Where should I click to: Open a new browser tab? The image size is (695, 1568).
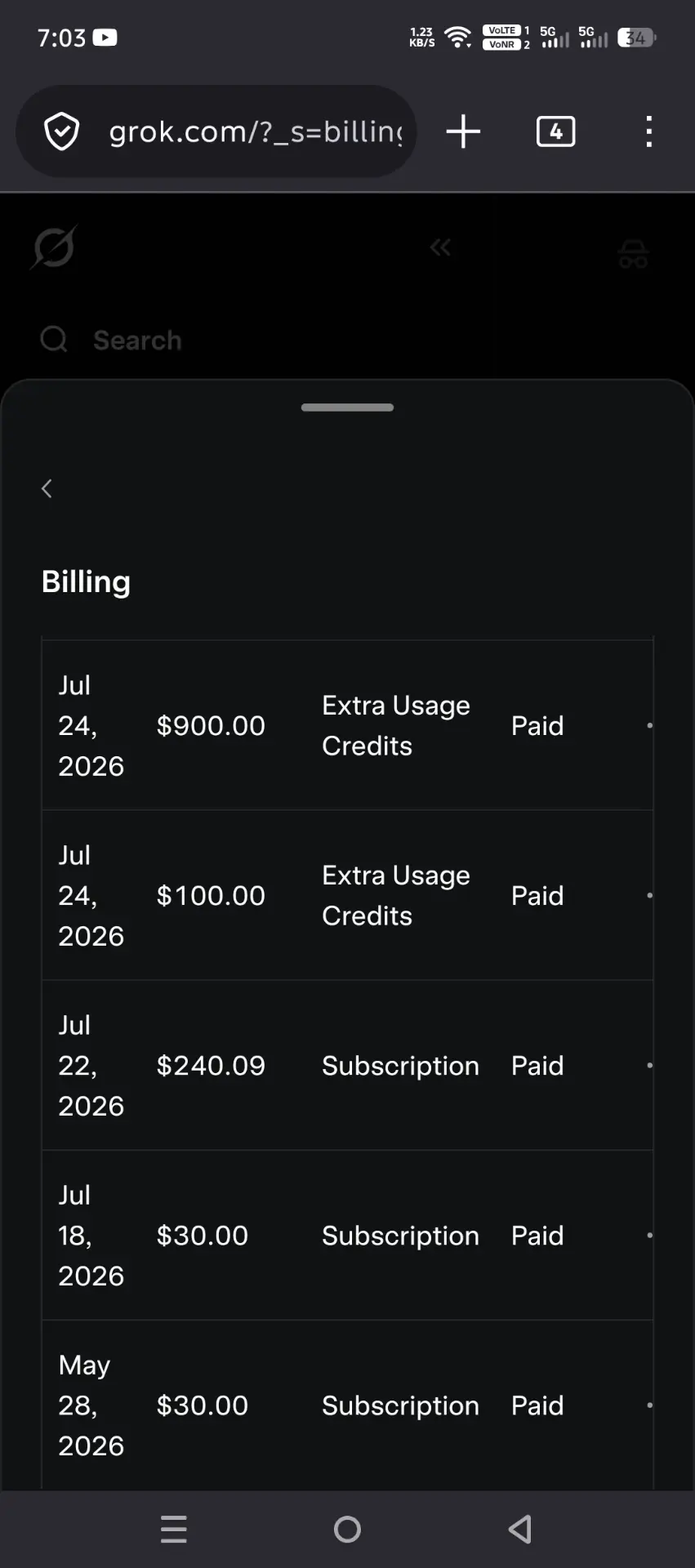tap(463, 131)
